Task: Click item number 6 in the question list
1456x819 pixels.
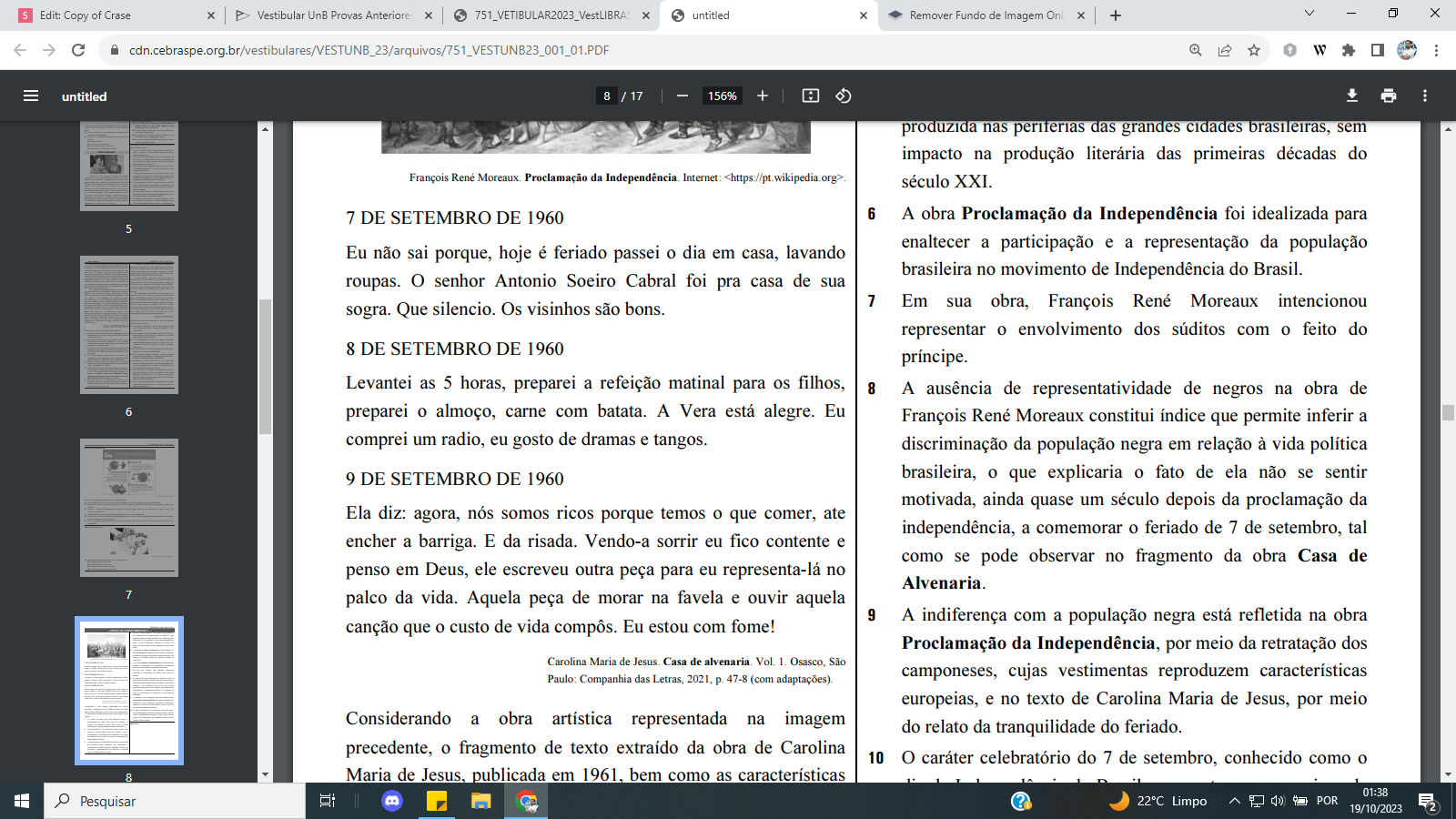Action: pos(872,214)
